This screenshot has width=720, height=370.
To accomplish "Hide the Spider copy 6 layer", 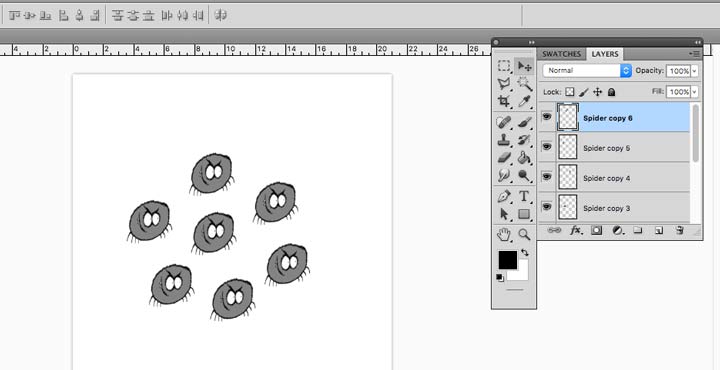I will pos(546,117).
